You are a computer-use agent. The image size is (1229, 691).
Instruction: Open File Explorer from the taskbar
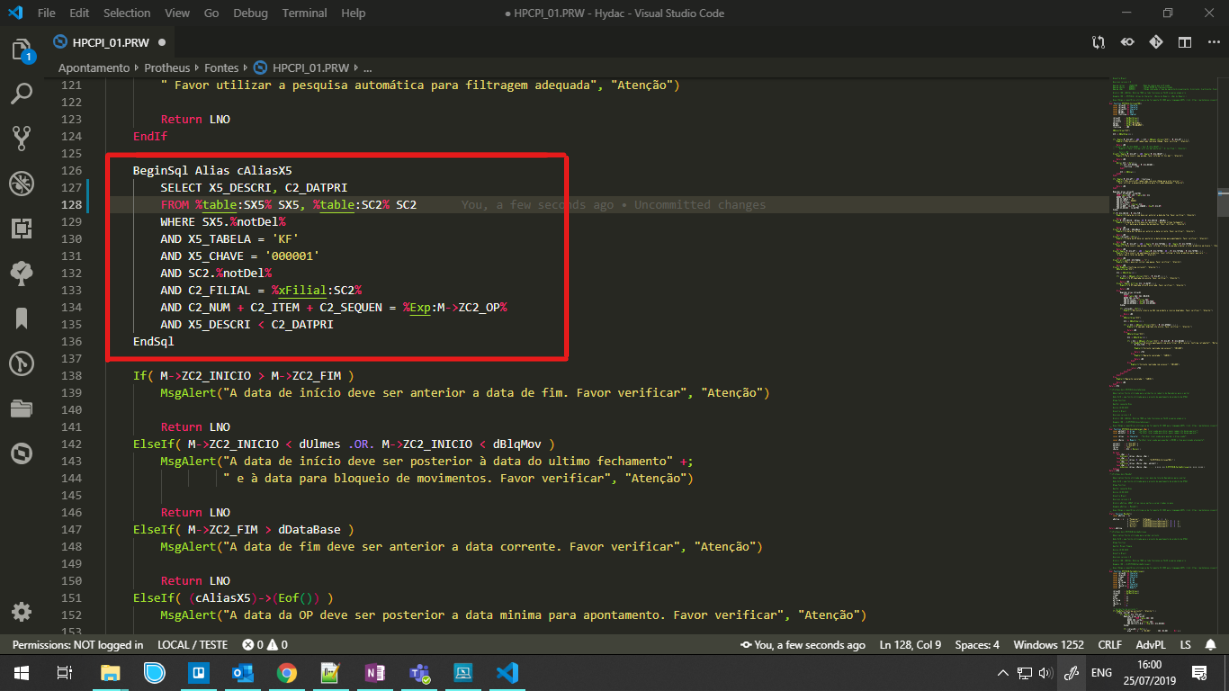(x=110, y=673)
